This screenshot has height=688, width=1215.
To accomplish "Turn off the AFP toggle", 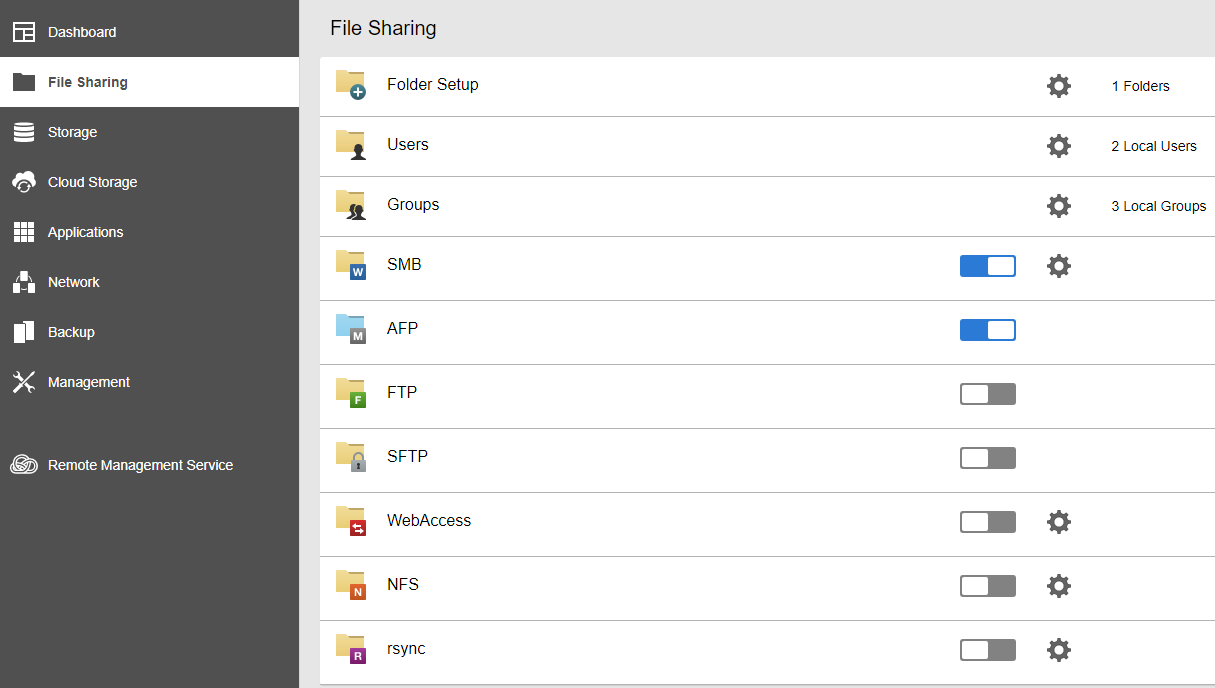I will coord(987,330).
